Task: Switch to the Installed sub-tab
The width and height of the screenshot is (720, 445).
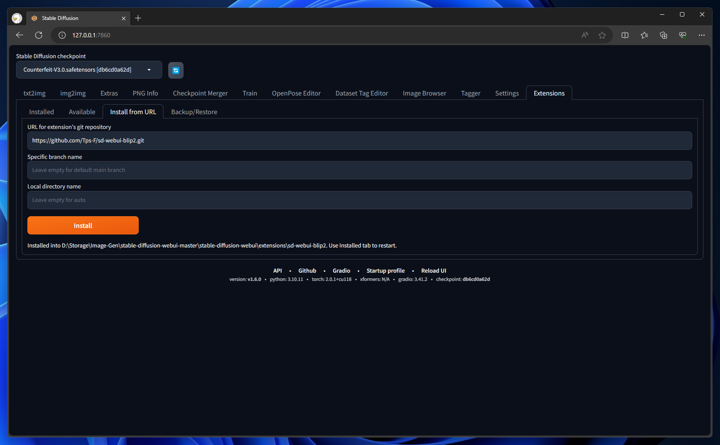Action: pos(41,112)
